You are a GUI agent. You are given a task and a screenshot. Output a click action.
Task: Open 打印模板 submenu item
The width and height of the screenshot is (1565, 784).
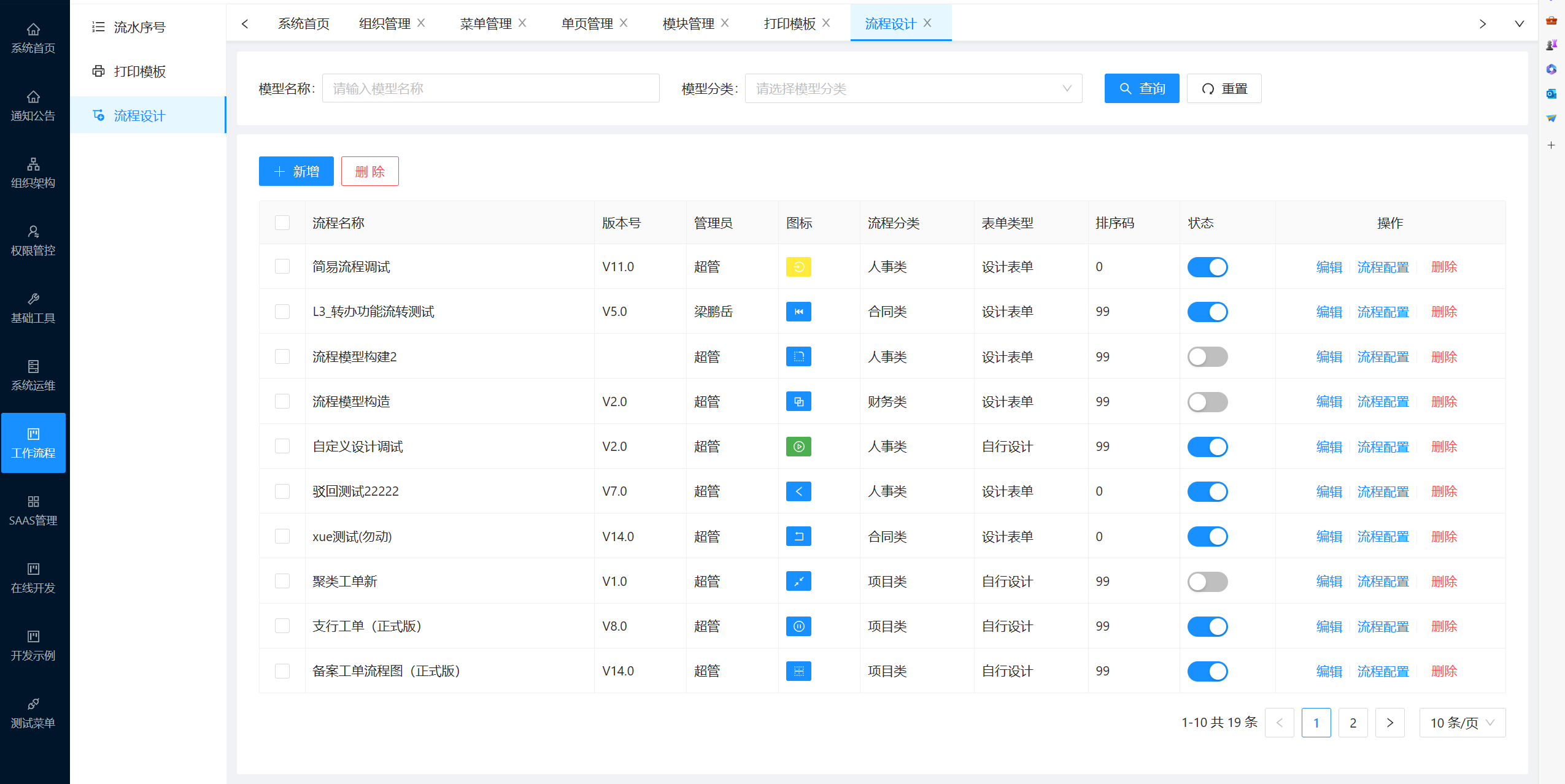148,71
